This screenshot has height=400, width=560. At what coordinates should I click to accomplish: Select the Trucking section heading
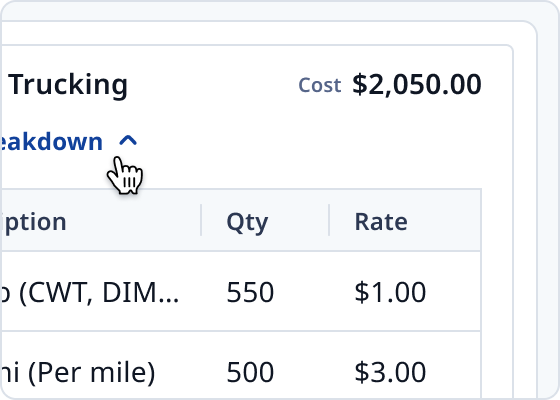click(x=68, y=85)
